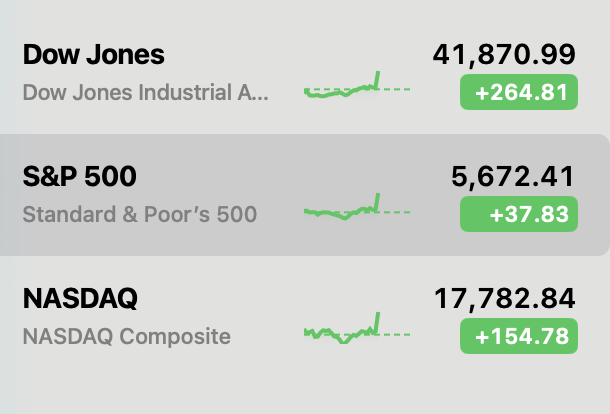
Task: Select the Dow Jones ticker name
Action: click(93, 55)
